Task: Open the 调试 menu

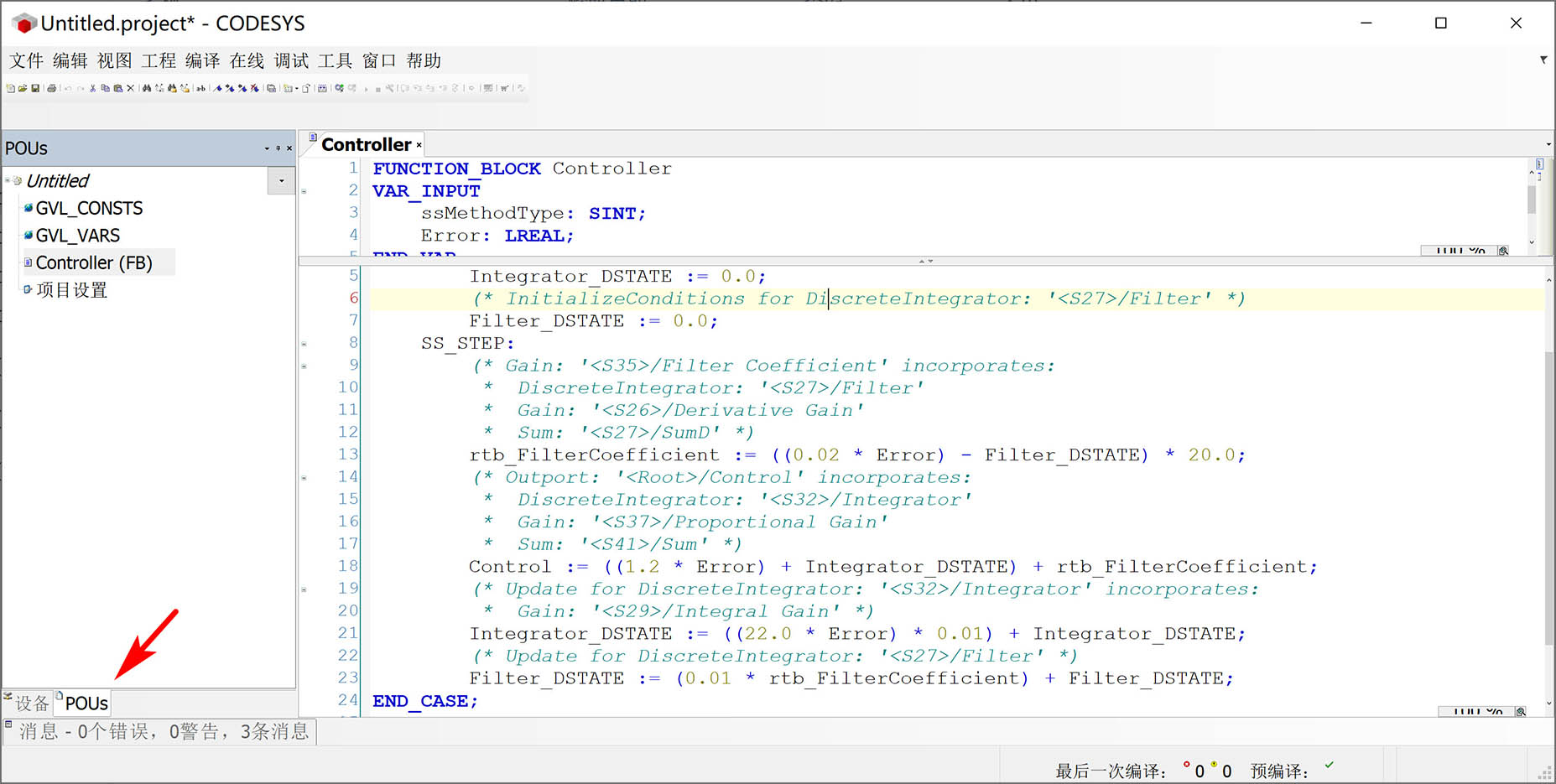Action: coord(292,60)
